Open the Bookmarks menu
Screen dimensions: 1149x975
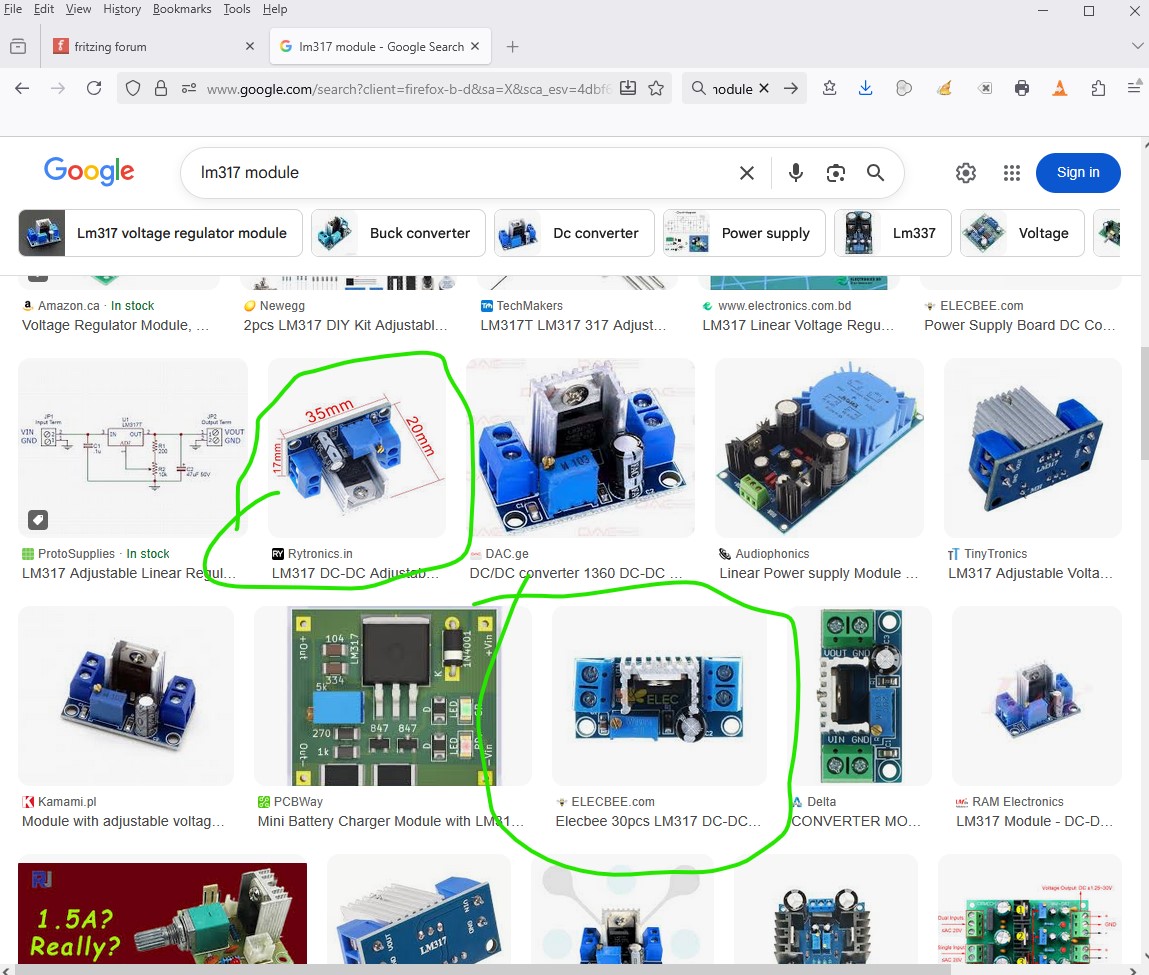tap(182, 9)
